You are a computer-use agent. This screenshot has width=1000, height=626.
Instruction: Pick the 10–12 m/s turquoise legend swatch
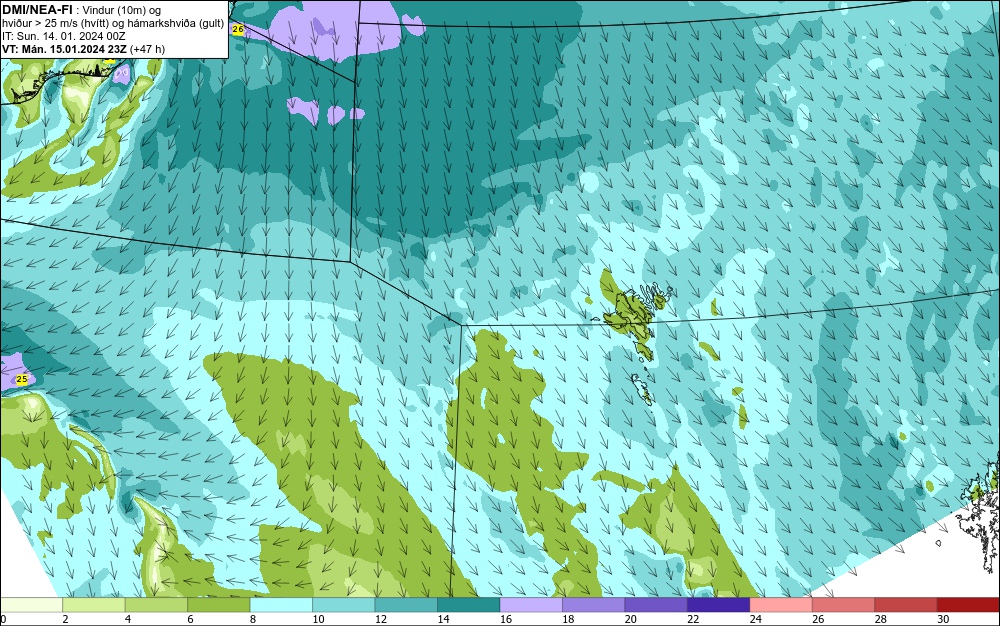tap(344, 605)
